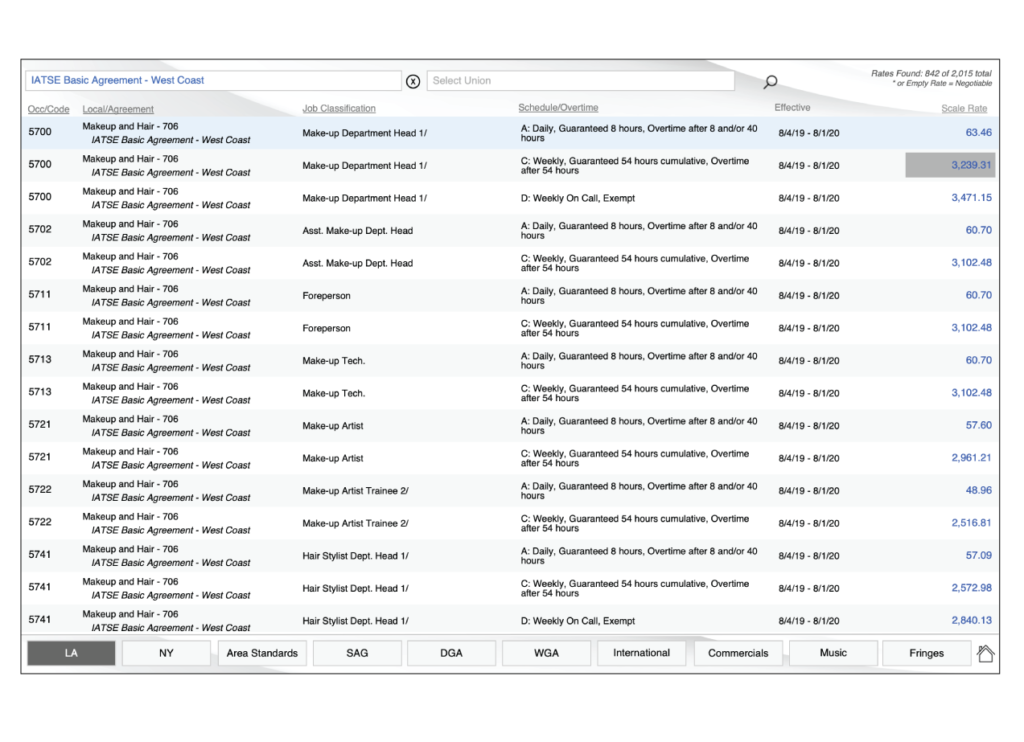Click the 2,516.81 scale rate
The image size is (1024, 742).
point(971,523)
